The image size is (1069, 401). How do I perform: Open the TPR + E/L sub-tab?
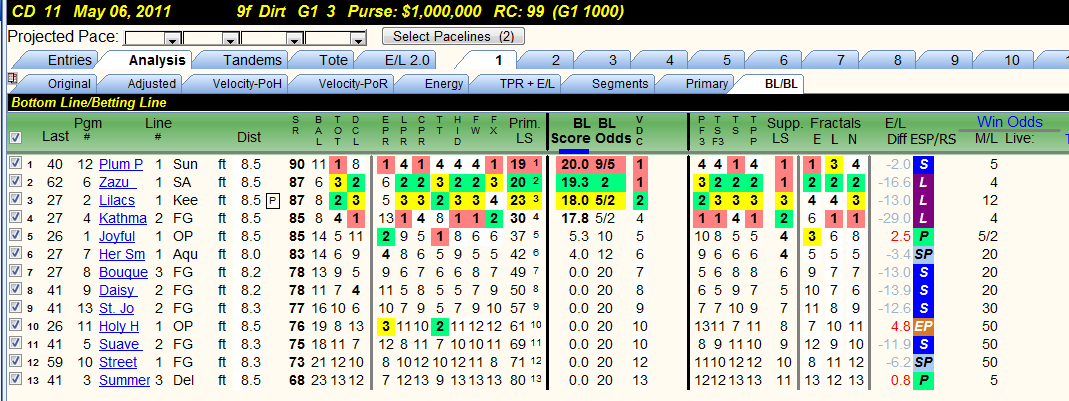pos(527,84)
